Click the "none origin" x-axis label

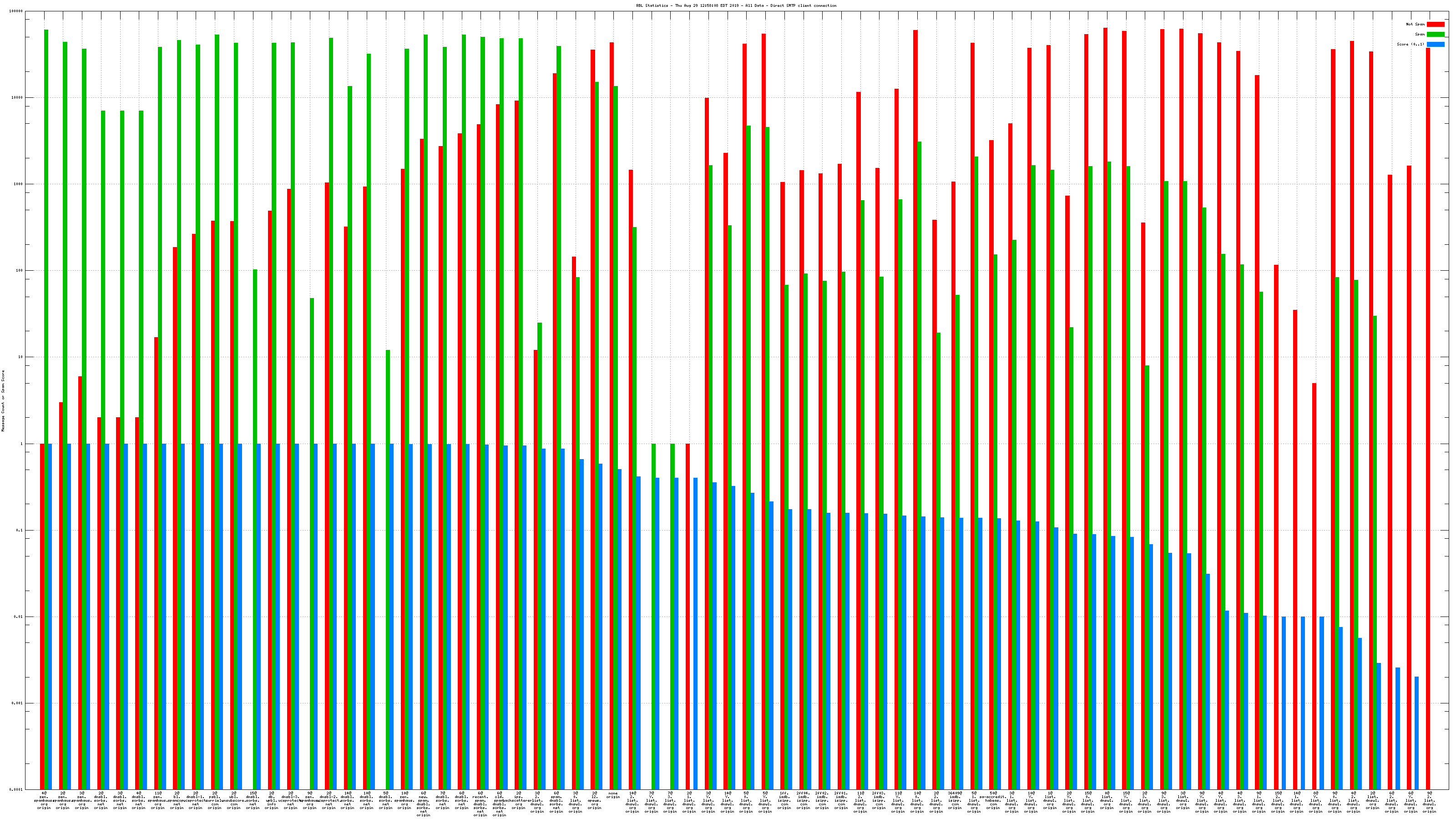click(x=613, y=795)
